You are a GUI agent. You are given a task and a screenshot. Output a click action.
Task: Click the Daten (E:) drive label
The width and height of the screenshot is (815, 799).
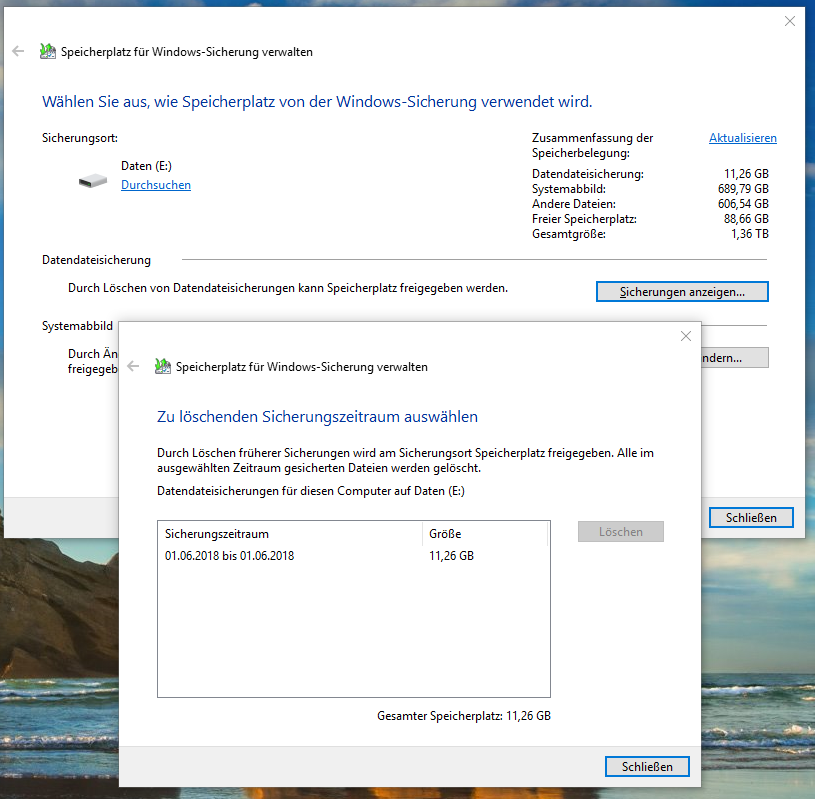tap(146, 166)
